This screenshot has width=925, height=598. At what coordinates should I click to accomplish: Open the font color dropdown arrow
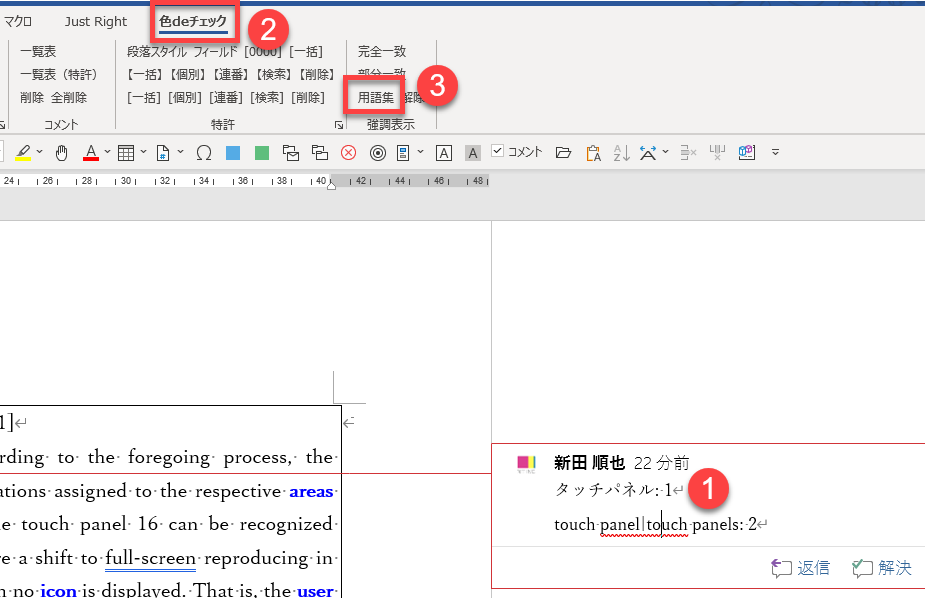(x=107, y=153)
